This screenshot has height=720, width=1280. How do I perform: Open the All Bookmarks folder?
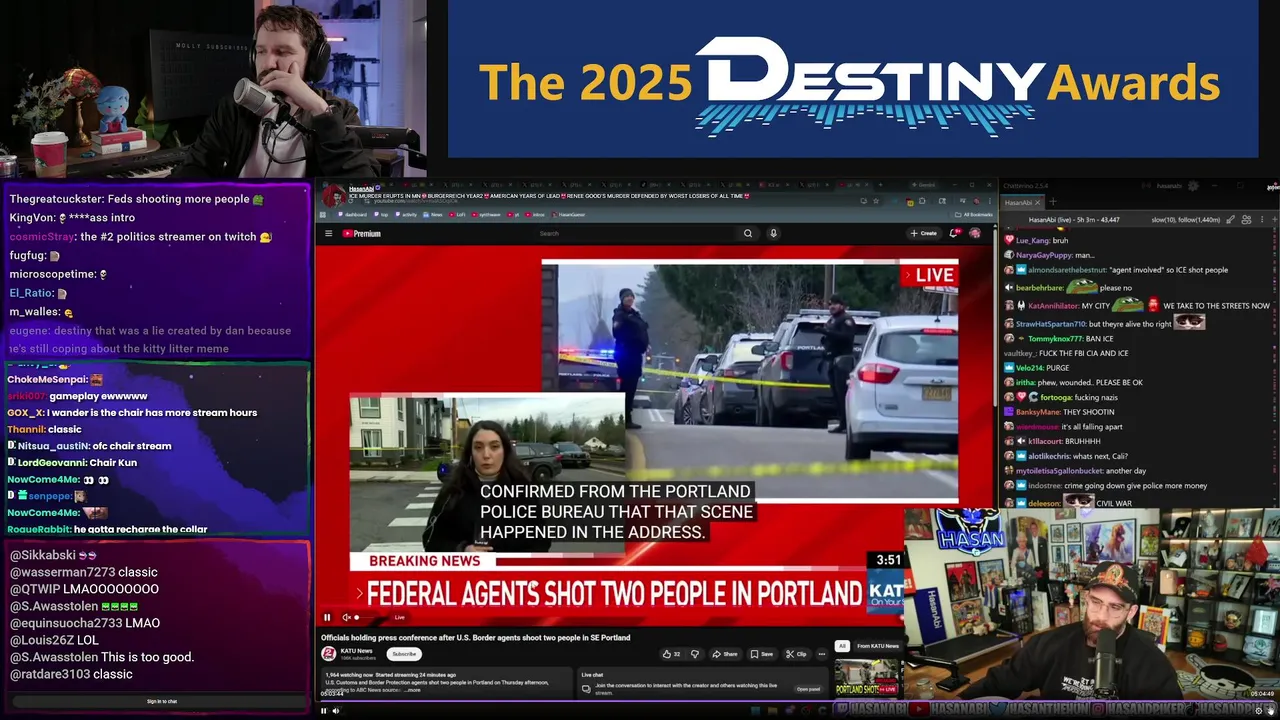pyautogui.click(x=975, y=214)
